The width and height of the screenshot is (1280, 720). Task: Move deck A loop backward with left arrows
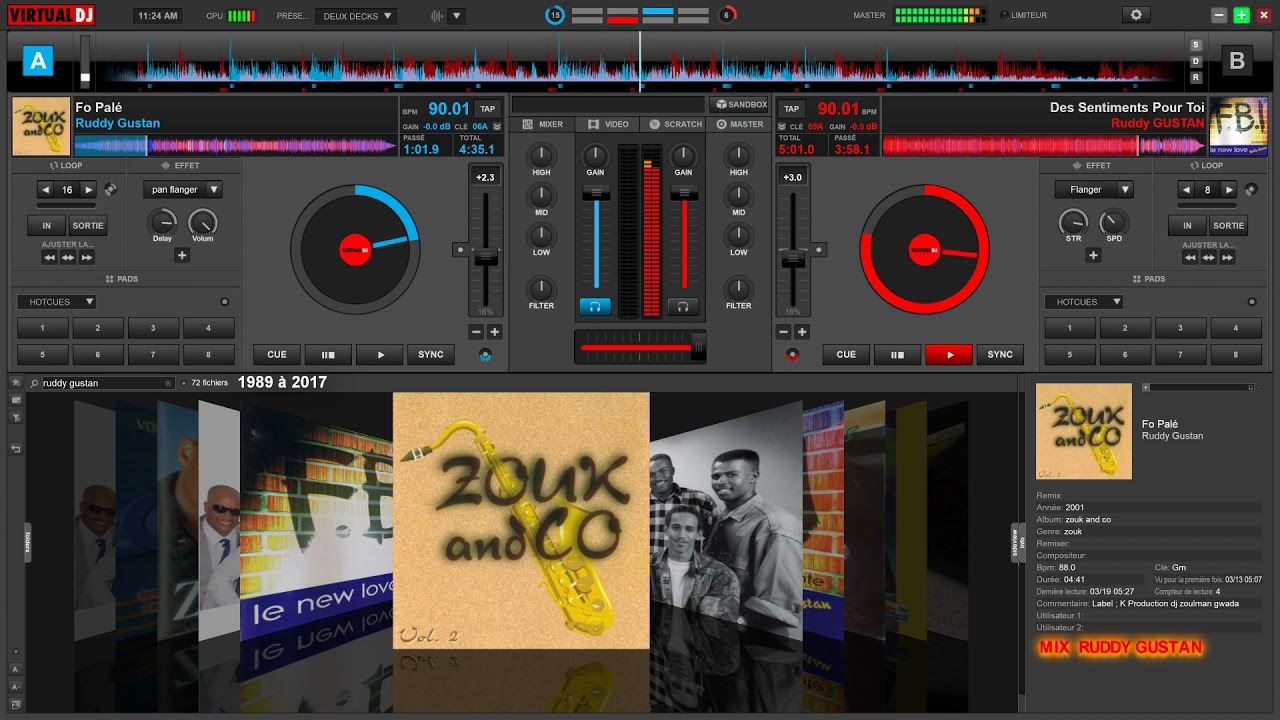[49, 257]
